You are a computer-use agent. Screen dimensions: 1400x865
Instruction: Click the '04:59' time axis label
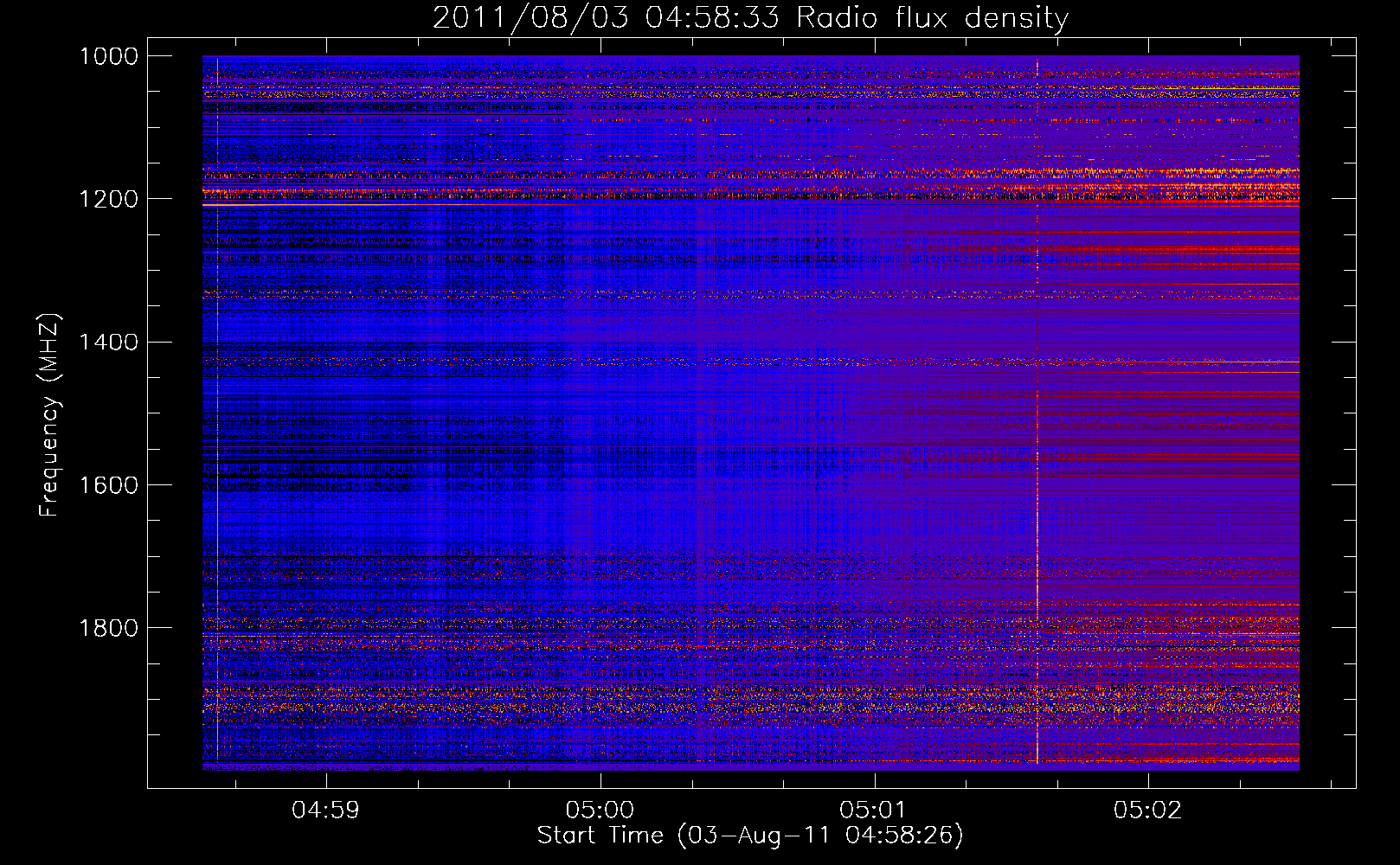click(325, 811)
